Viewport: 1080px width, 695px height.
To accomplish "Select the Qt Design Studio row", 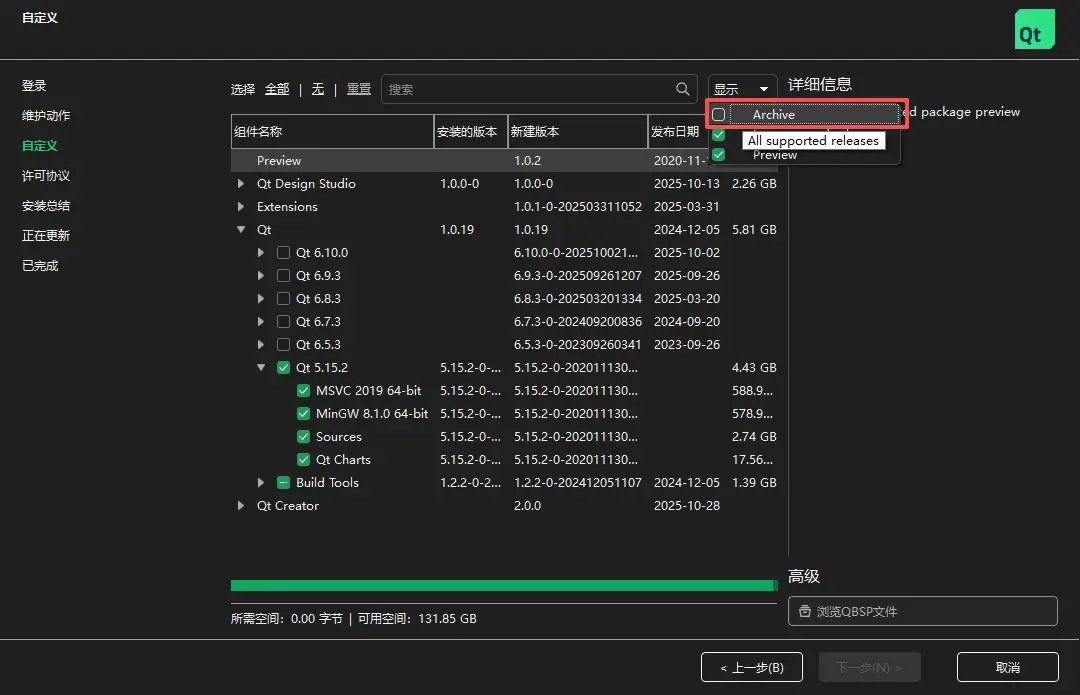I will coord(504,184).
